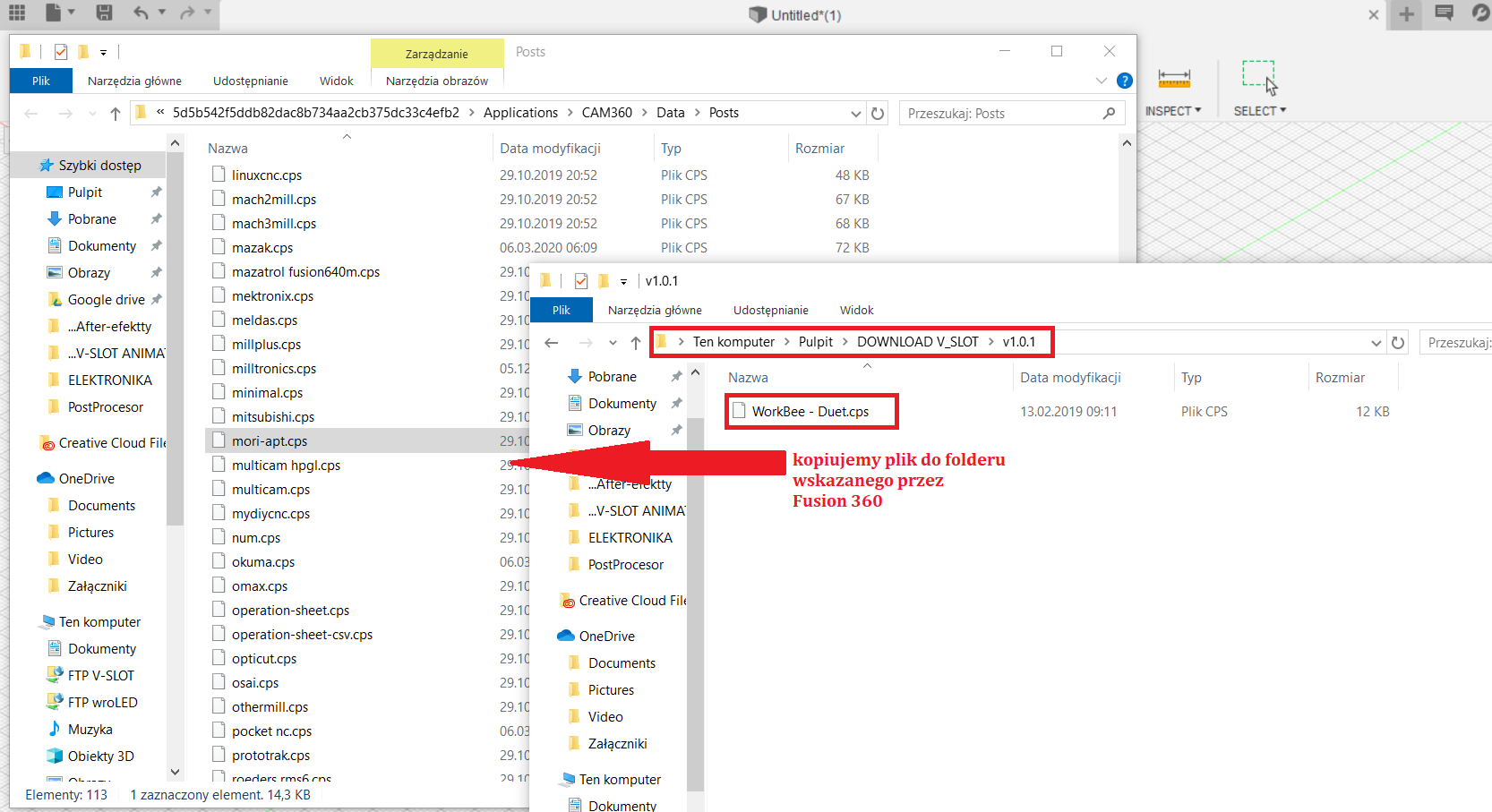Open Properties from Posts window quick access toolbar
This screenshot has width=1492, height=812.
[x=61, y=52]
